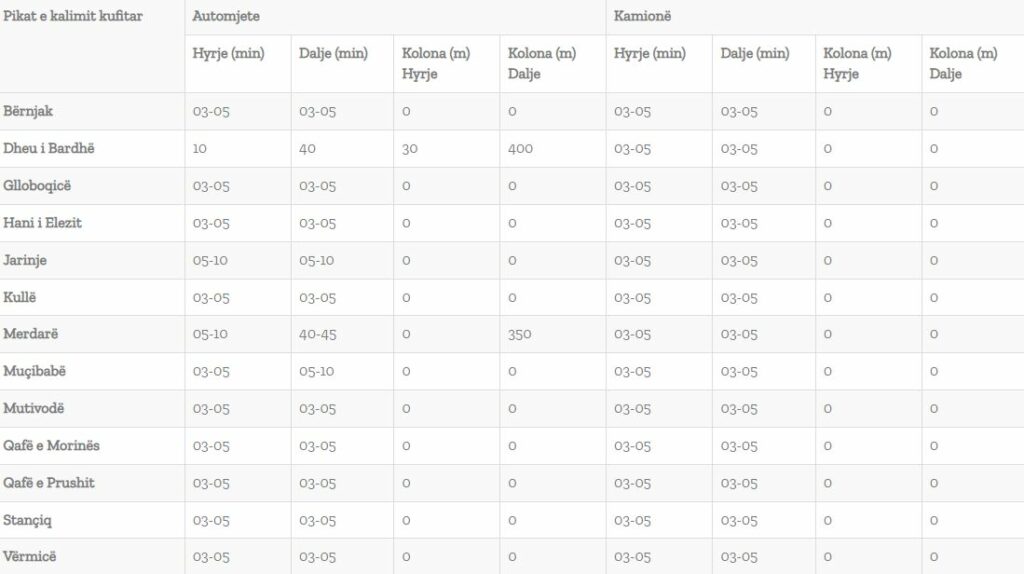
Task: Select the 350 queue value for Merdarë
Action: click(x=520, y=334)
